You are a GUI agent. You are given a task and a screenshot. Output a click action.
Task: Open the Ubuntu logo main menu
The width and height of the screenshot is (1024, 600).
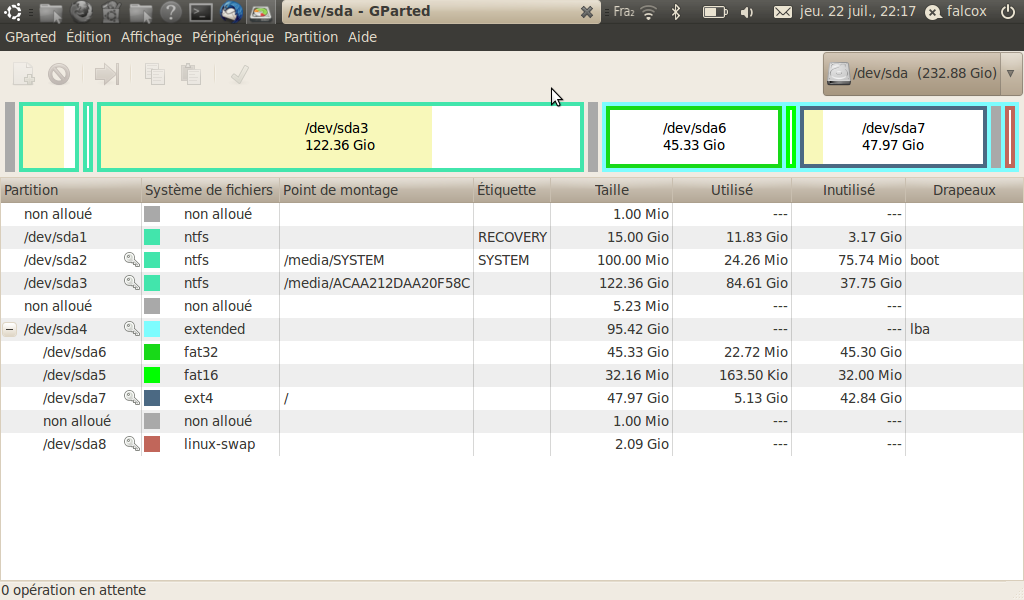[x=13, y=11]
